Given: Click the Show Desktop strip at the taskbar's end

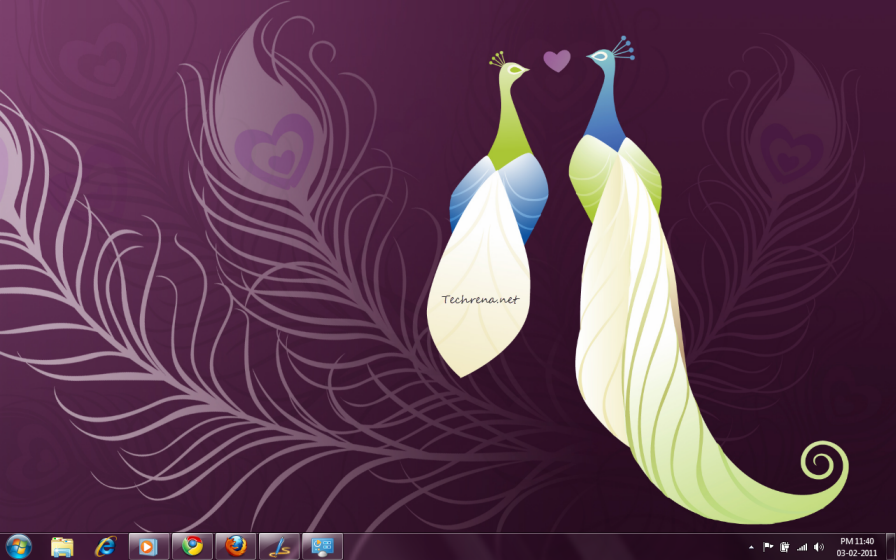Looking at the screenshot, I should tap(891, 547).
